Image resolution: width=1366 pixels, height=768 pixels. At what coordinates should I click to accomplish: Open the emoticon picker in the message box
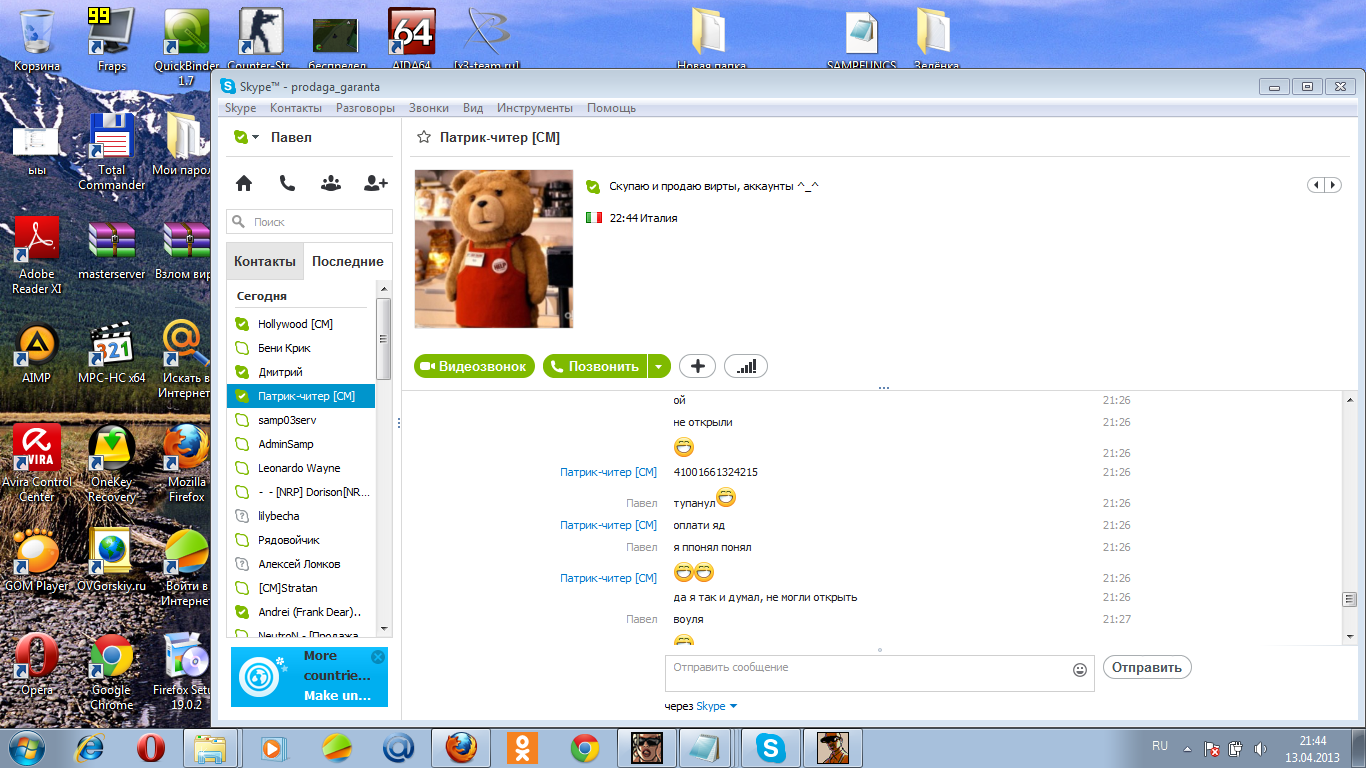(1080, 670)
